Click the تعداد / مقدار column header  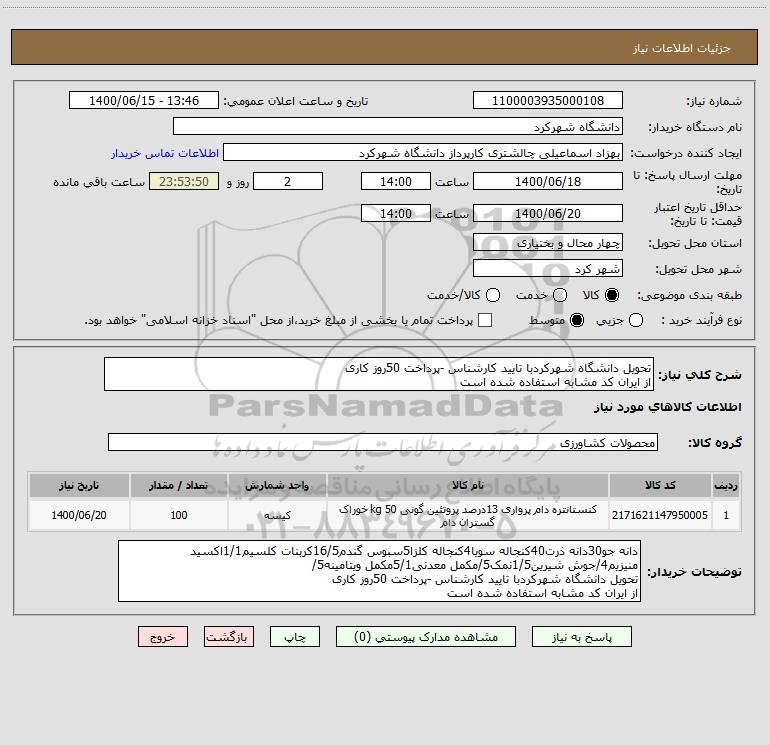(x=179, y=485)
